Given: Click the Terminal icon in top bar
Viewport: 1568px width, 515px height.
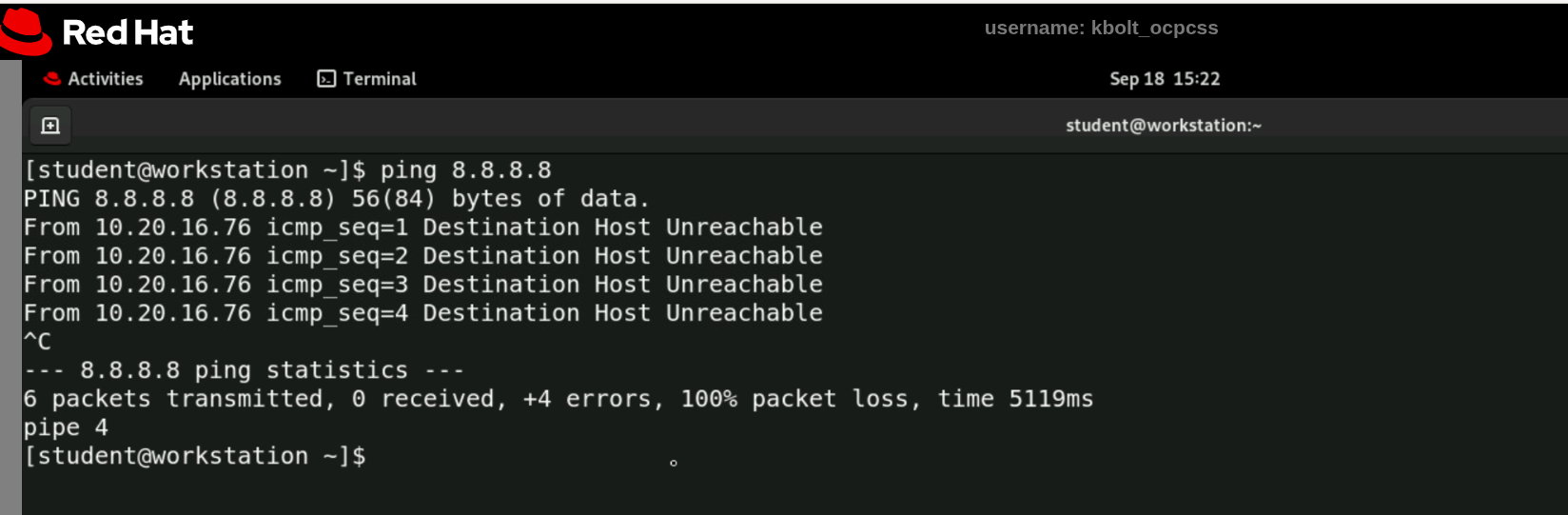Looking at the screenshot, I should pyautogui.click(x=326, y=79).
